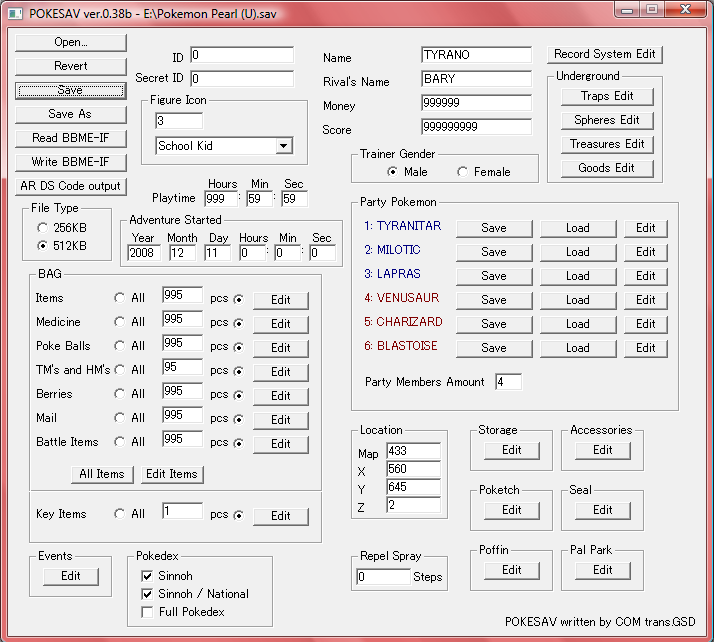
Task: Click the Adventure Started Year field
Action: pos(144,253)
